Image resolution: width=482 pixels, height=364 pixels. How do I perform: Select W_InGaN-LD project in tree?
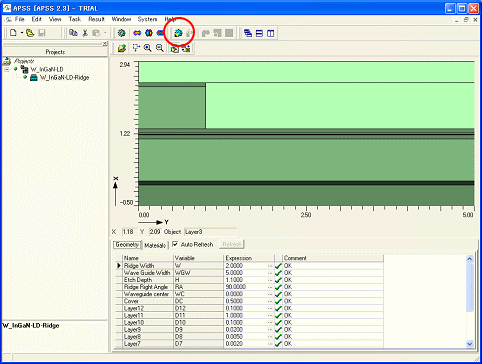(x=47, y=69)
